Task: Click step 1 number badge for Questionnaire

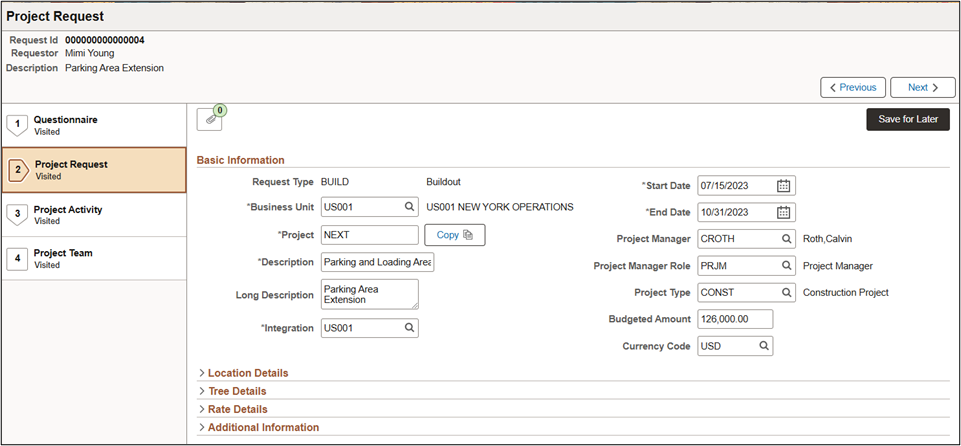Action: (17, 125)
